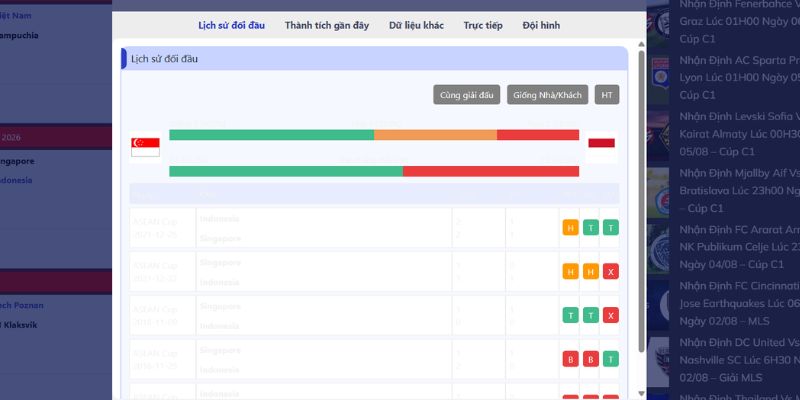Click second B badge in 2016-11-25 row

click(590, 359)
